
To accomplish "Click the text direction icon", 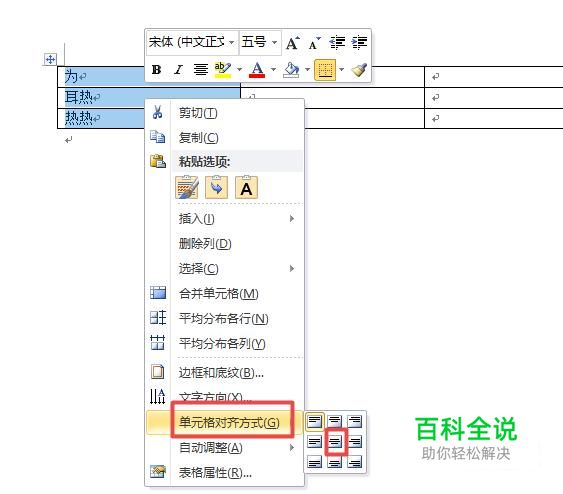I will point(158,396).
